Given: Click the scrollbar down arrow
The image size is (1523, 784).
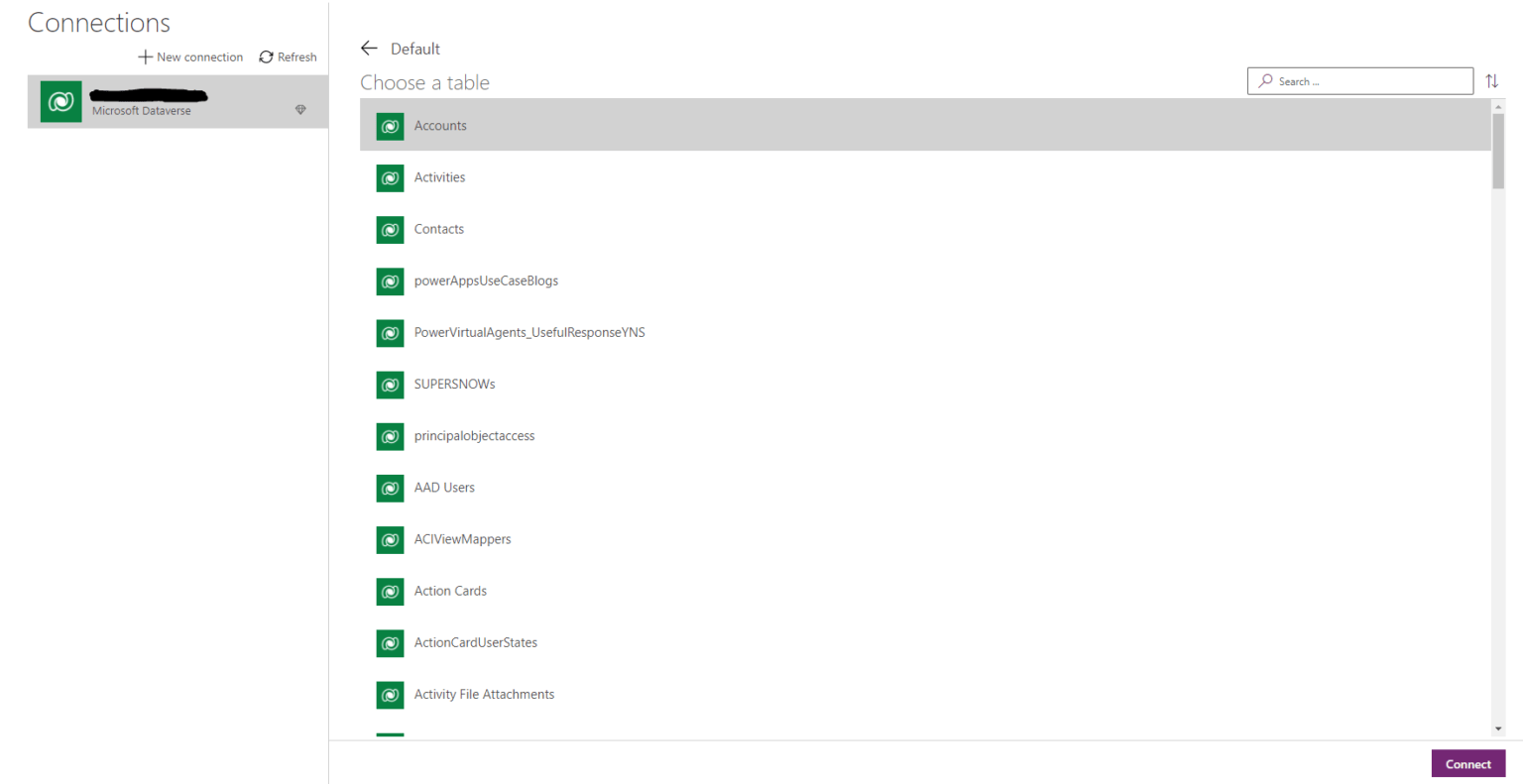Looking at the screenshot, I should [x=1498, y=729].
